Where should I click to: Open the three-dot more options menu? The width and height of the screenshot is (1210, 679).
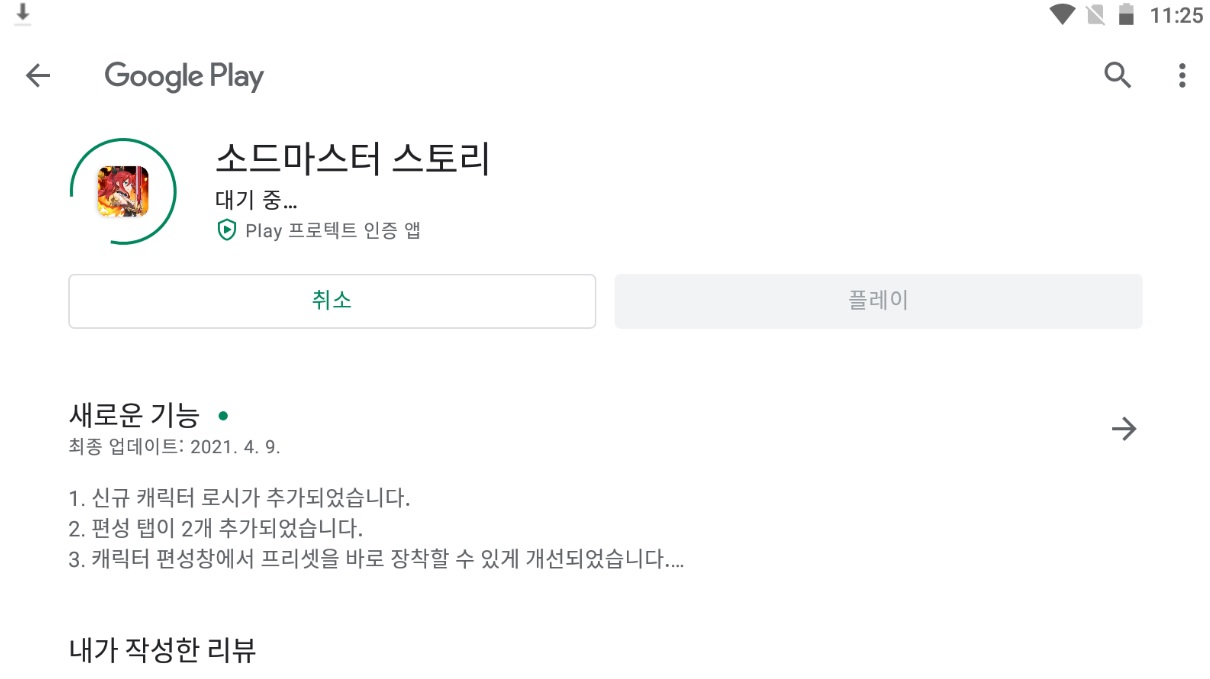click(1182, 75)
